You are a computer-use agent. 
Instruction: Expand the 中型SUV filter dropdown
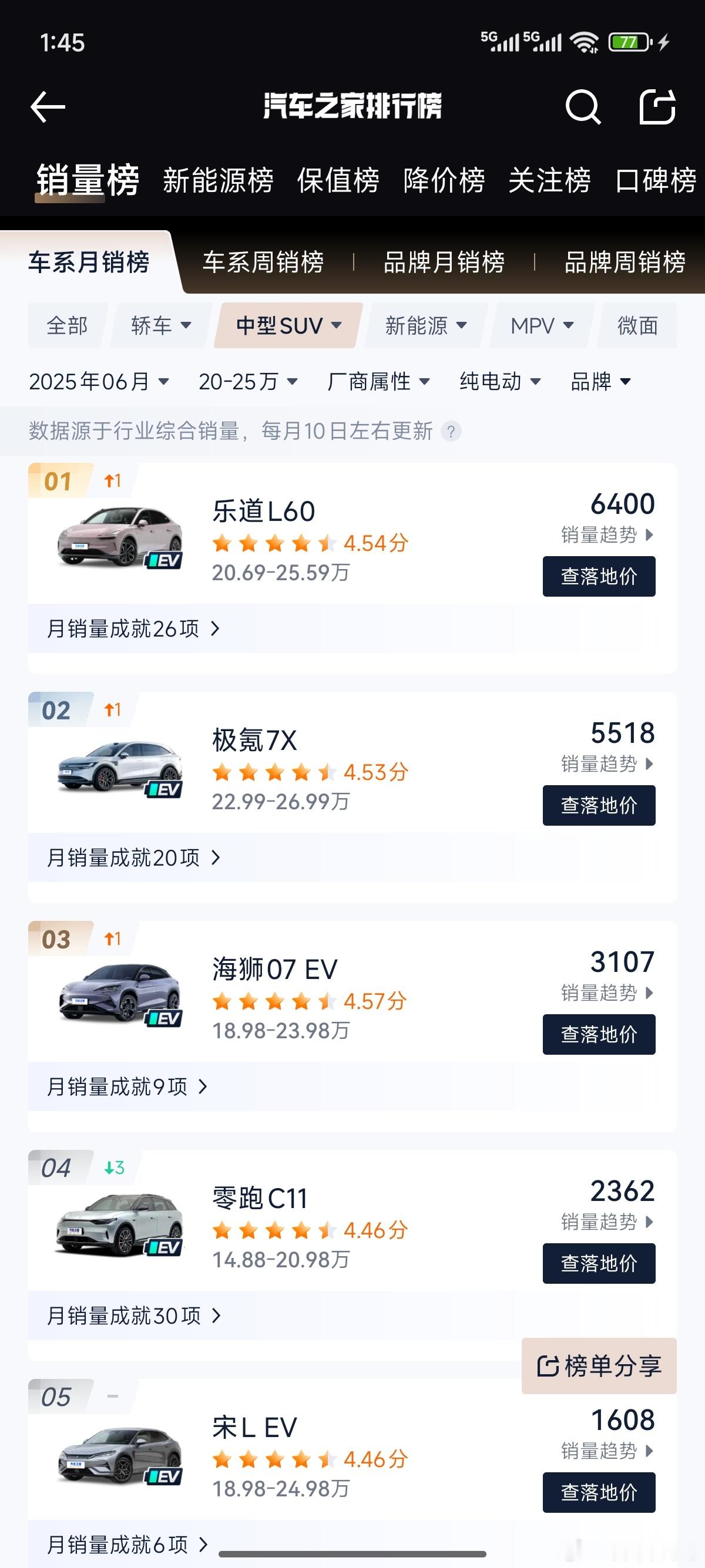pyautogui.click(x=288, y=326)
